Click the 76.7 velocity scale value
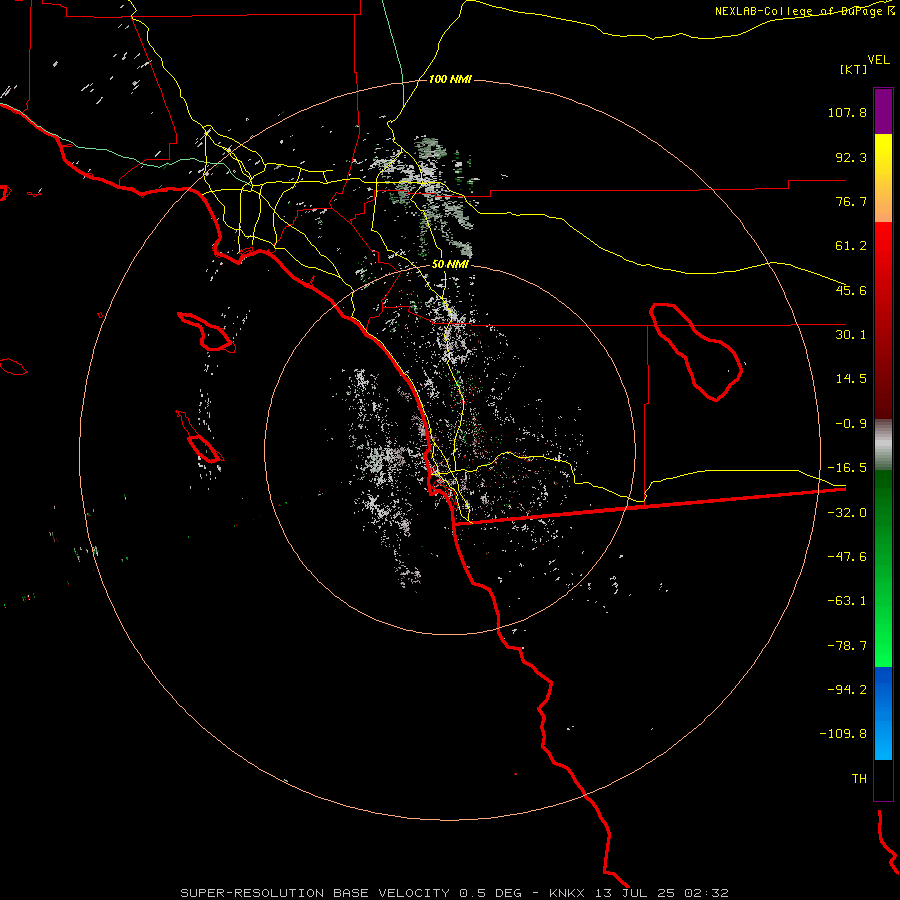This screenshot has height=900, width=900. (x=851, y=201)
